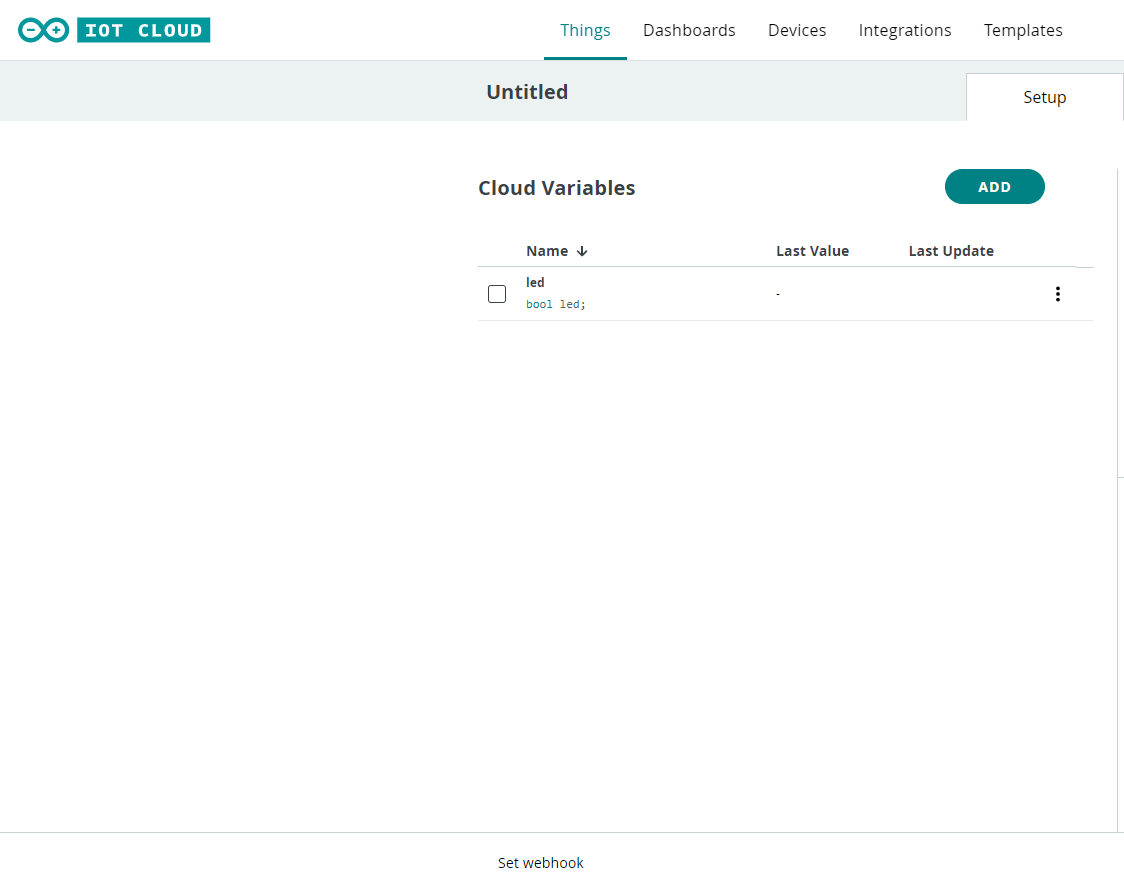This screenshot has height=890, width=1124.
Task: Click the Last Update column header
Action: pyautogui.click(x=950, y=251)
